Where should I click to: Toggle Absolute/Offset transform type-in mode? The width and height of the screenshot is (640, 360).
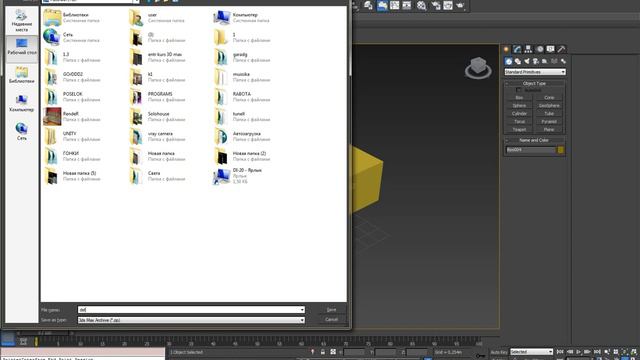tap(333, 352)
